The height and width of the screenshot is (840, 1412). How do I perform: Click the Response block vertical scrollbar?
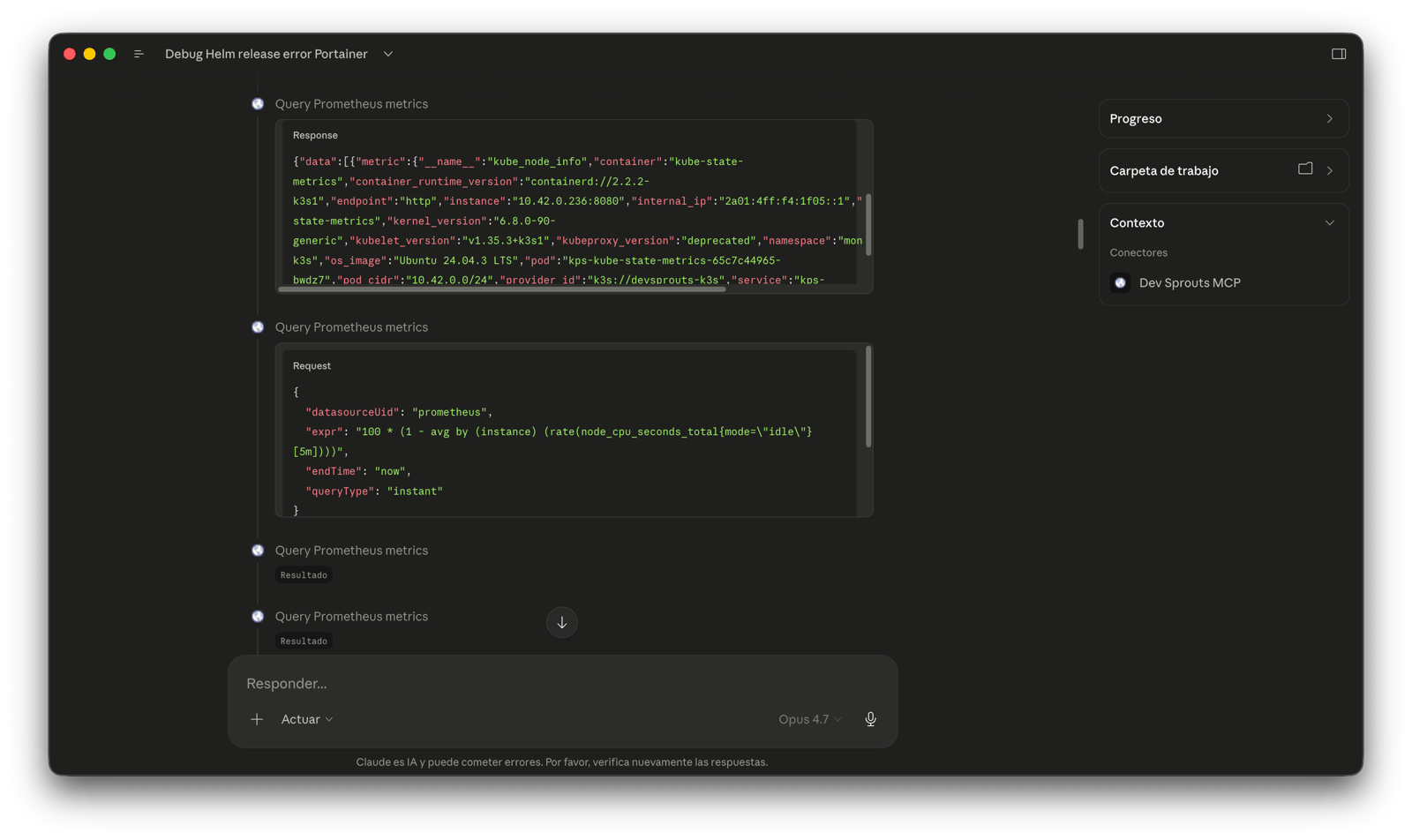868,225
